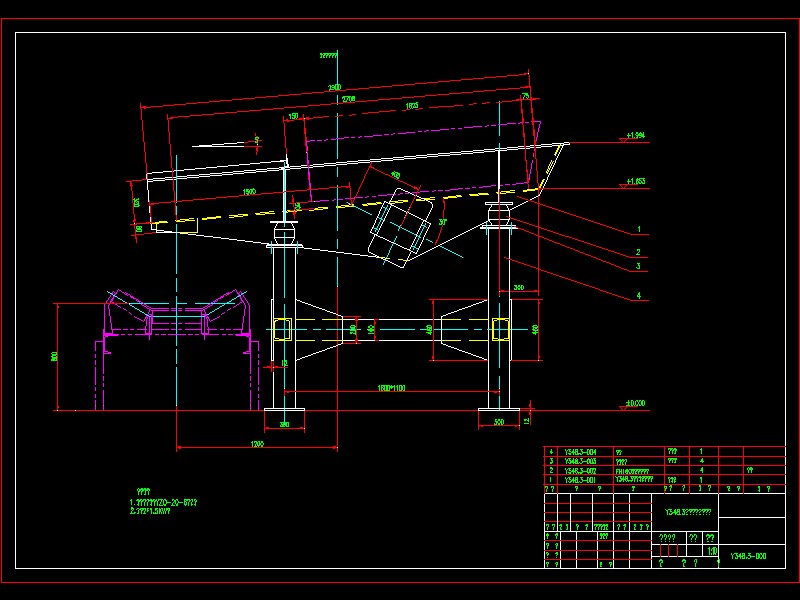800x600 pixels.
Task: Select part number Y348.3-004 in table
Action: [580, 452]
